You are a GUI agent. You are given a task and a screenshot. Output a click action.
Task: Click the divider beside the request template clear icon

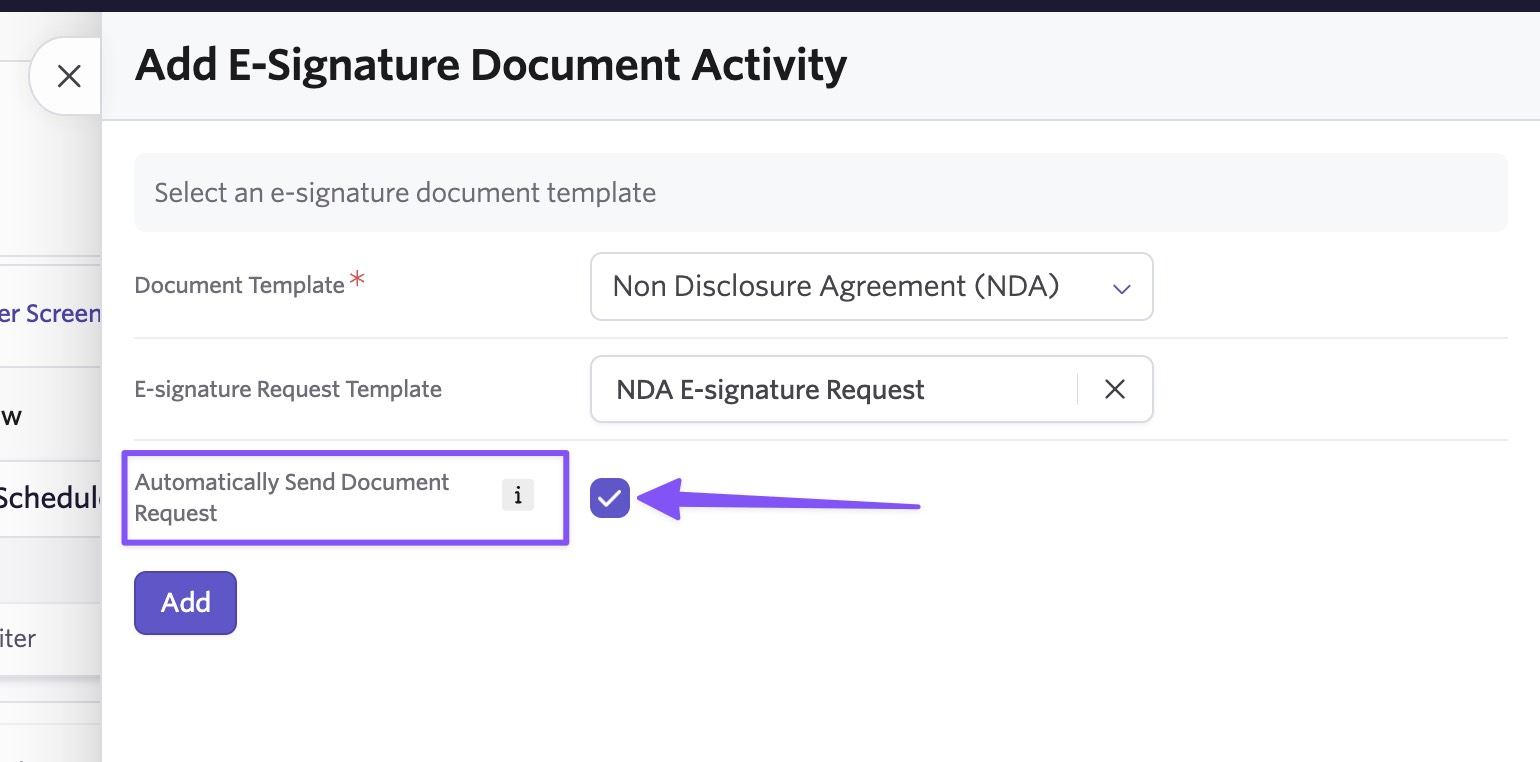click(1078, 389)
